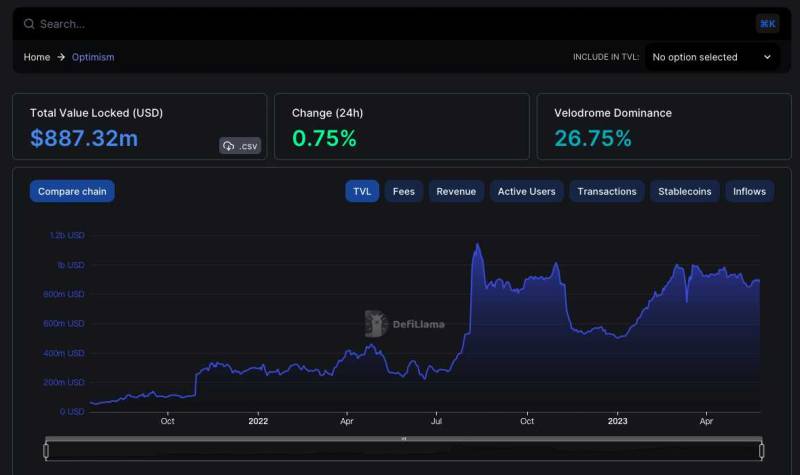Open the Include in TVL dropdown
Image resolution: width=800 pixels, height=475 pixels.
(712, 57)
